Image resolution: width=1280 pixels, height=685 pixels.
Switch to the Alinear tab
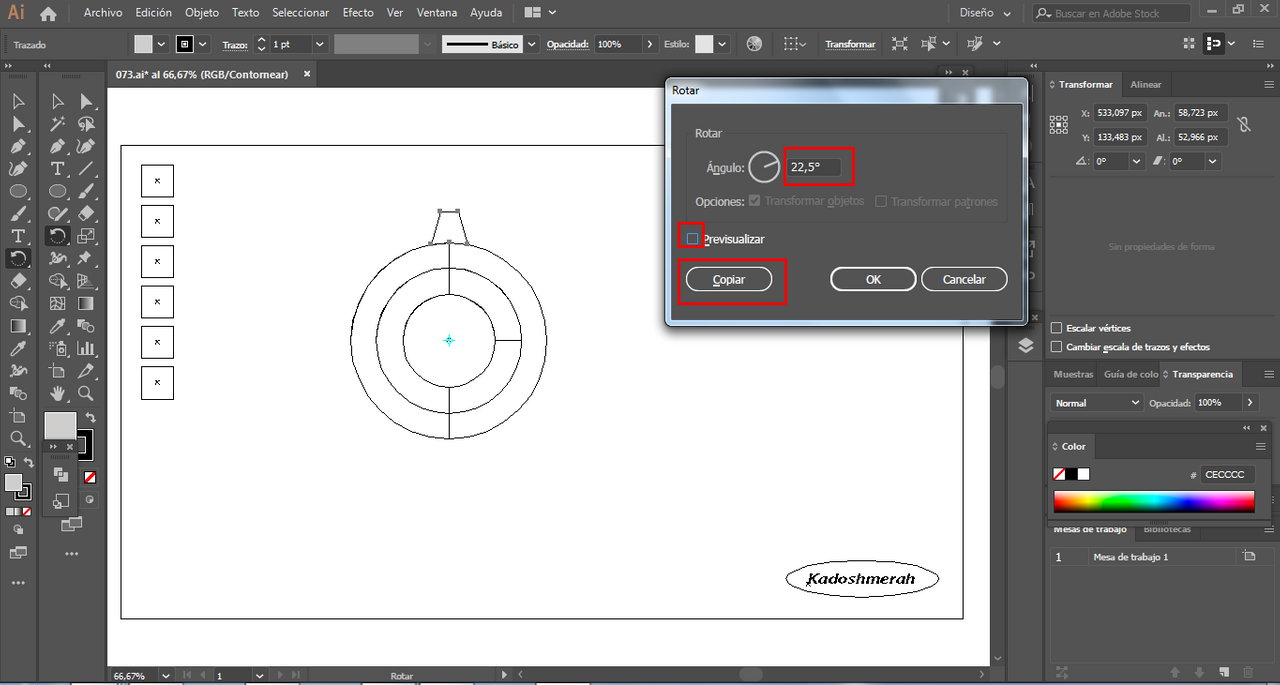point(1146,85)
